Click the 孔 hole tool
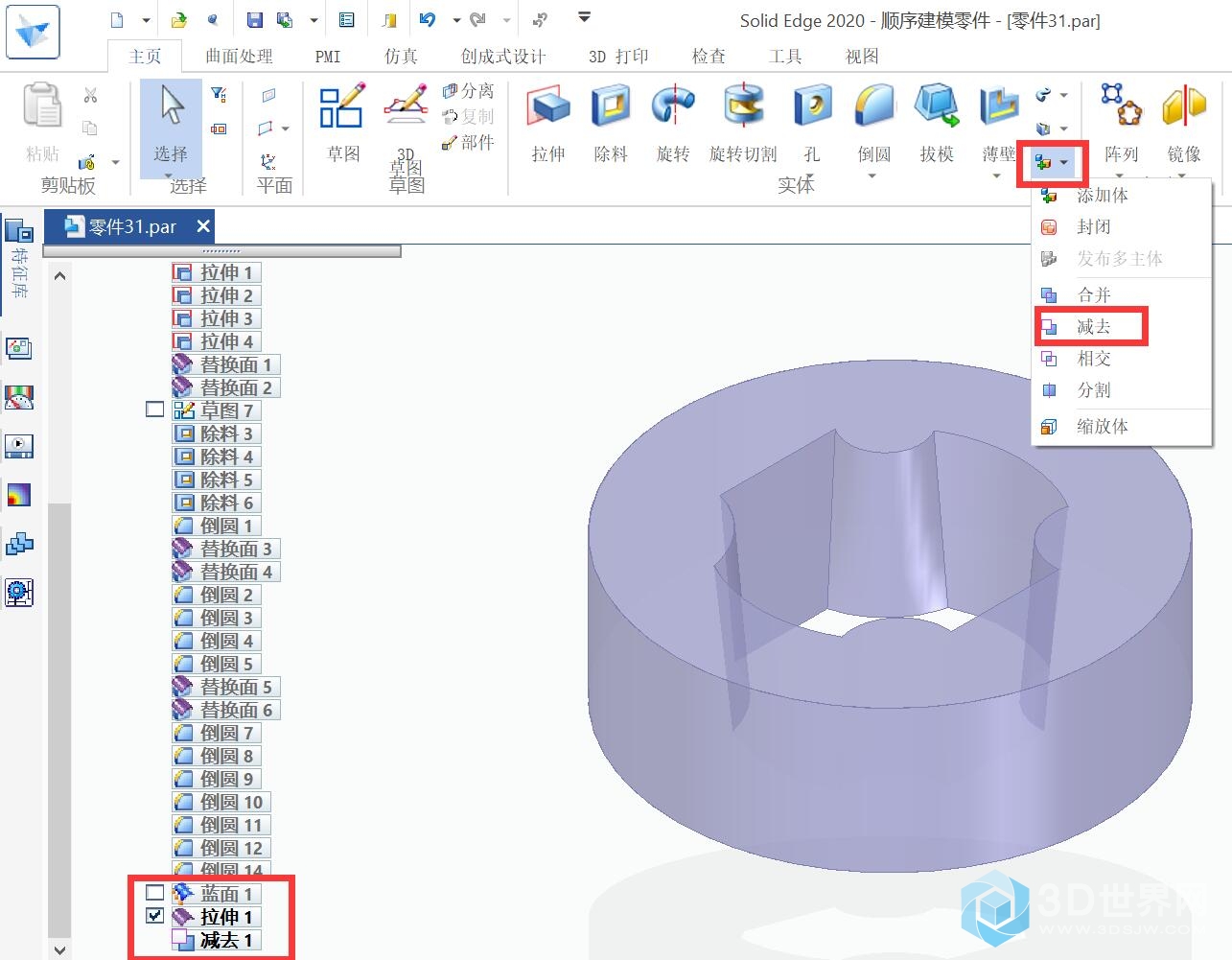This screenshot has width=1232, height=960. click(x=812, y=123)
